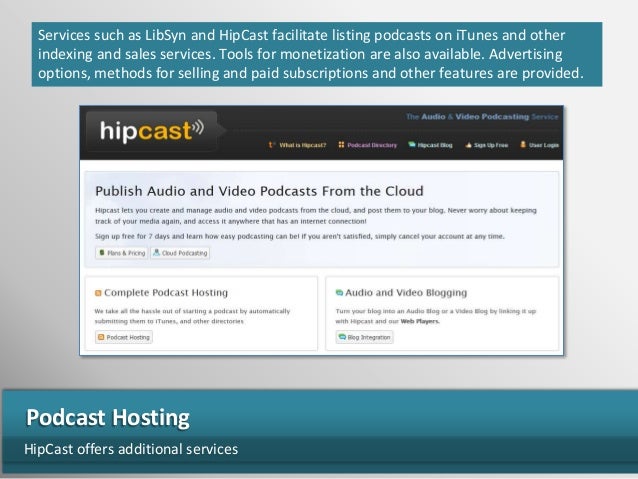Image resolution: width=638 pixels, height=479 pixels.
Task: Click the Complete Podcast Hosting RSS icon
Action: [x=98, y=293]
